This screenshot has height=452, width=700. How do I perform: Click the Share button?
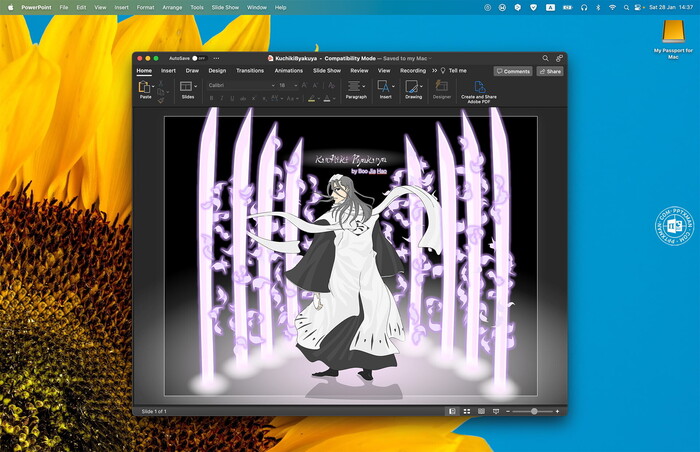click(550, 71)
